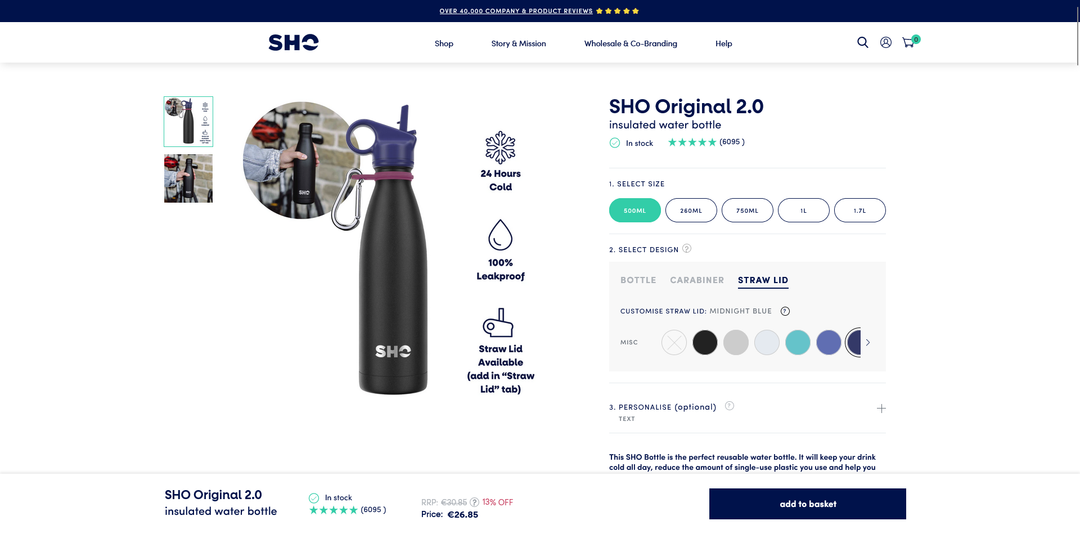
Task: Choose the 1.7L size option
Action: tap(860, 211)
